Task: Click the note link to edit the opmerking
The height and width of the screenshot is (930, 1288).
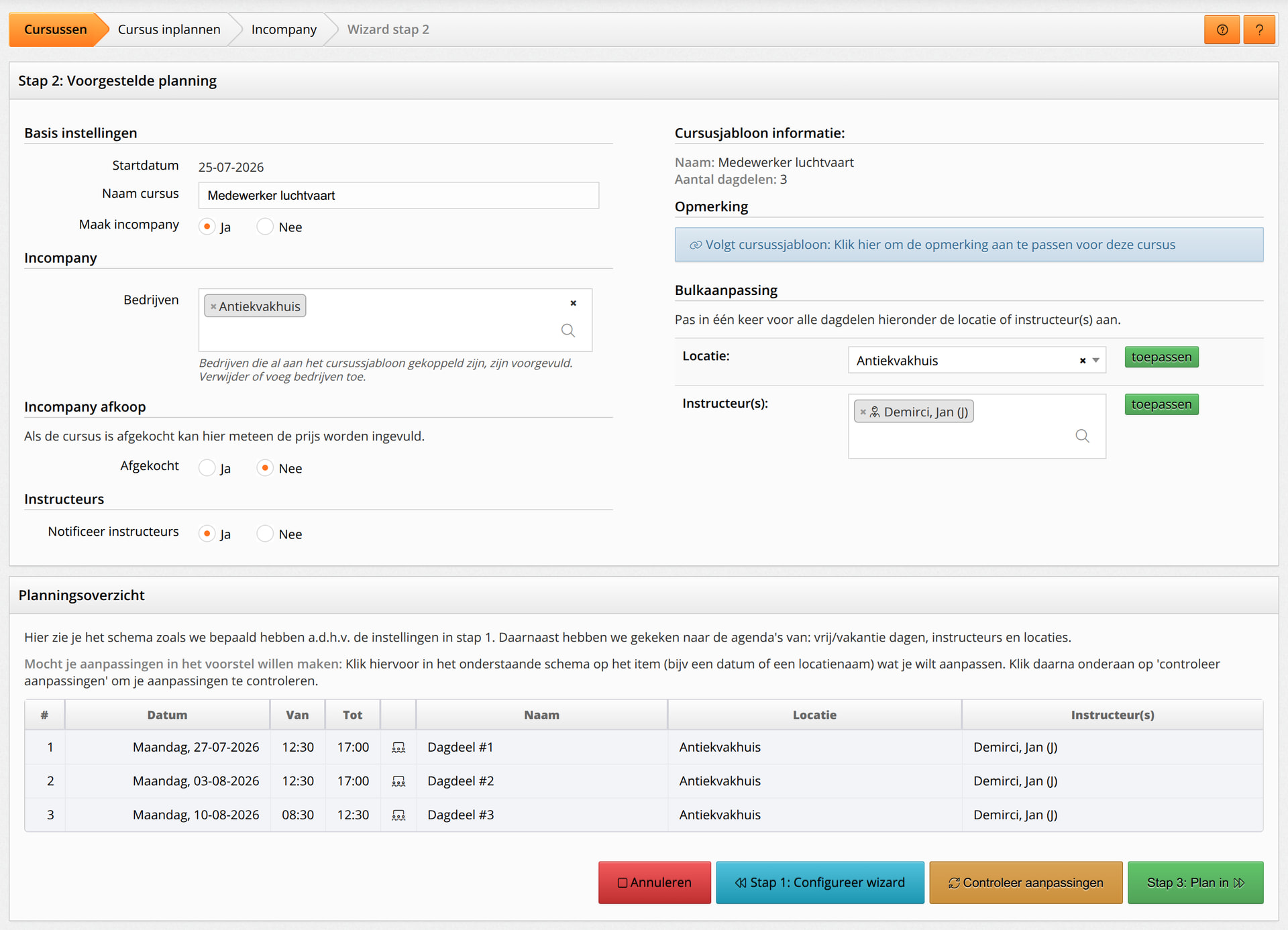Action: click(969, 245)
